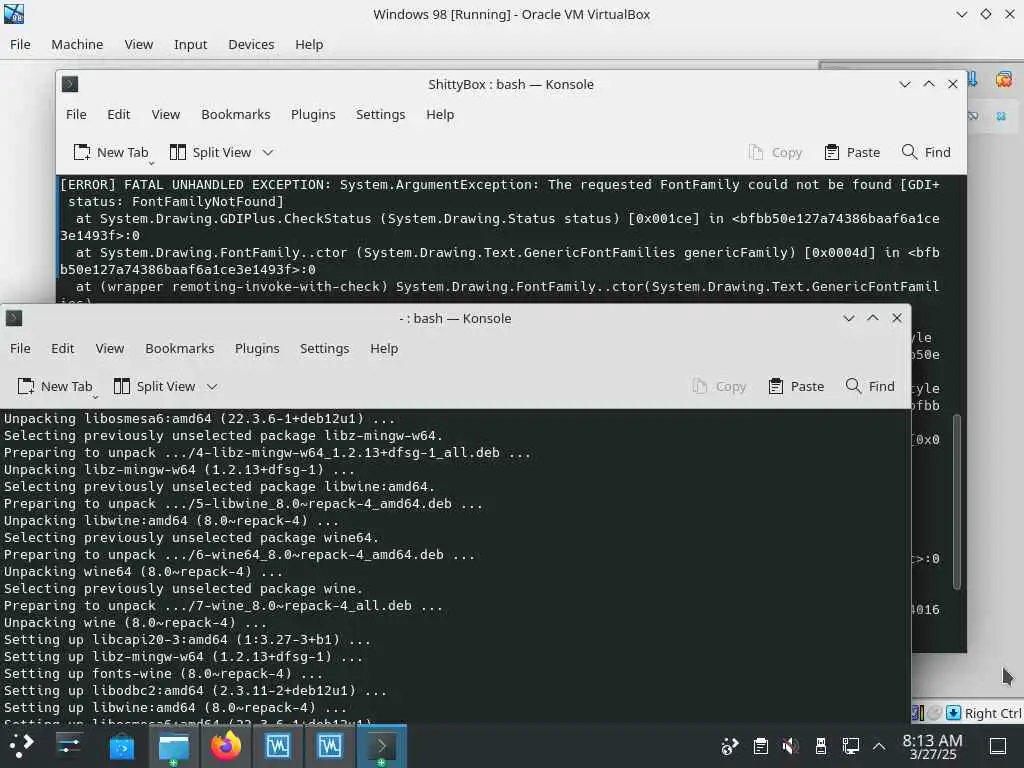Switch to first VirtualBox taskbar entry

tap(278, 746)
